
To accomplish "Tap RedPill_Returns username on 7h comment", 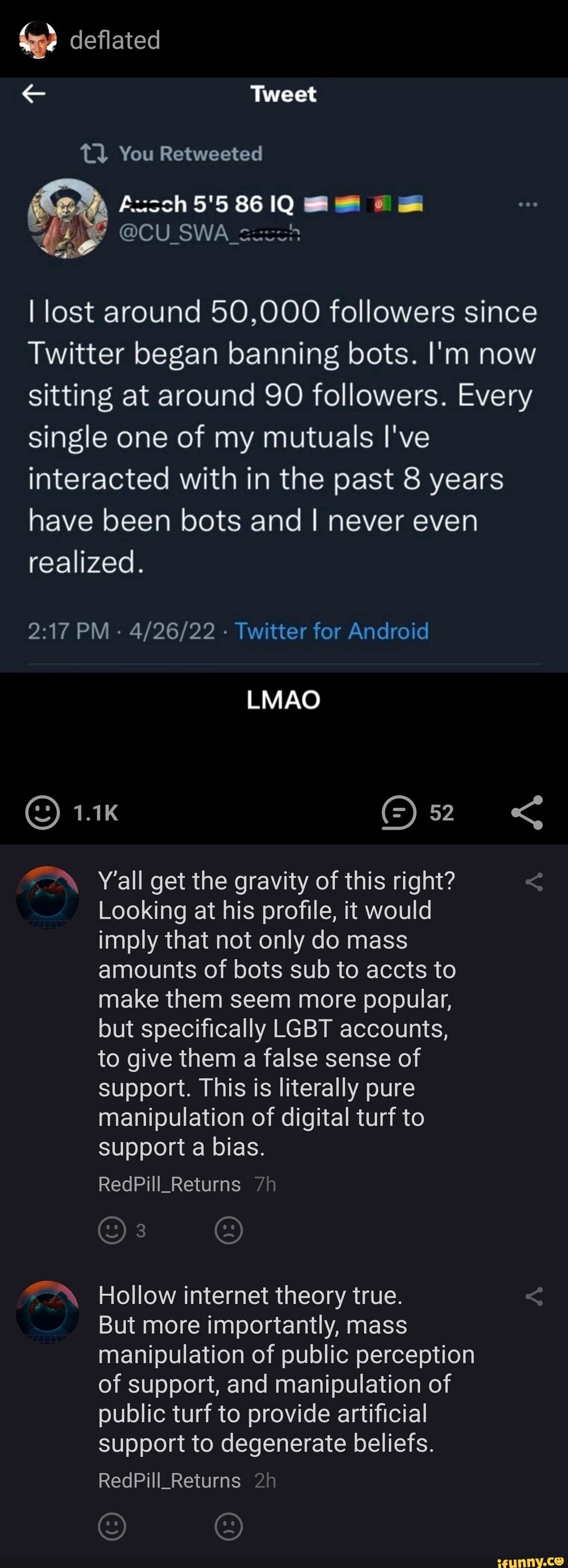I will [169, 1184].
